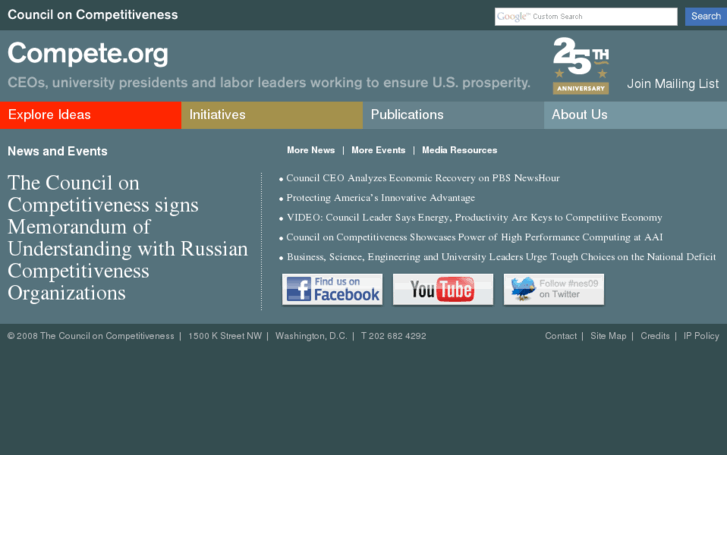
Task: Click the IP Policy footer link
Action: tap(701, 336)
